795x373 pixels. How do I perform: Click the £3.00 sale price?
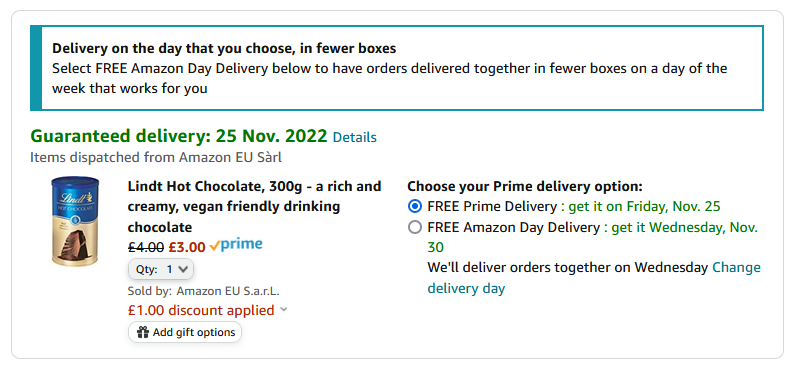(x=187, y=247)
